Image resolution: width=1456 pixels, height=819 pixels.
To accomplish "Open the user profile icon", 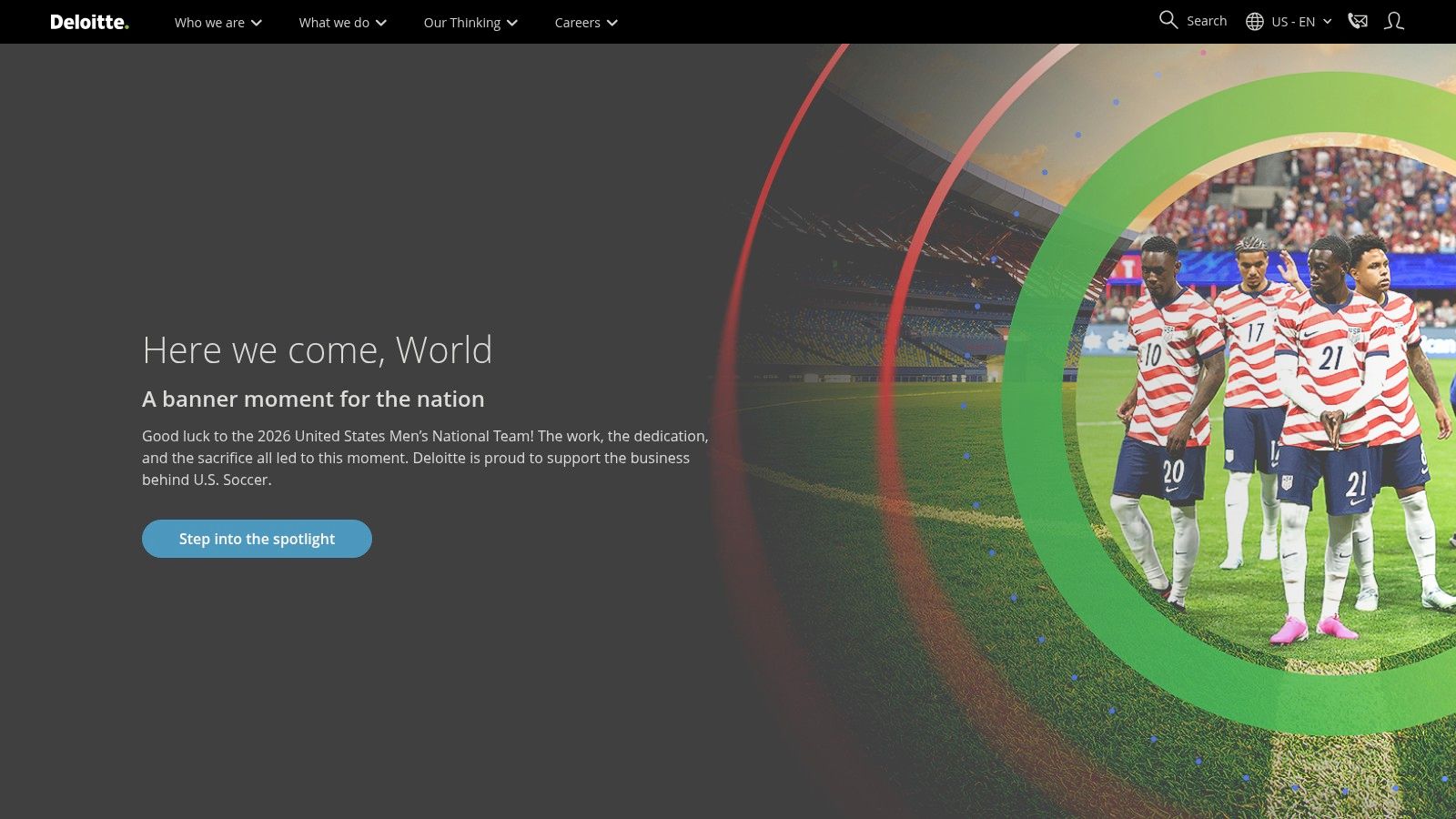I will click(1394, 21).
